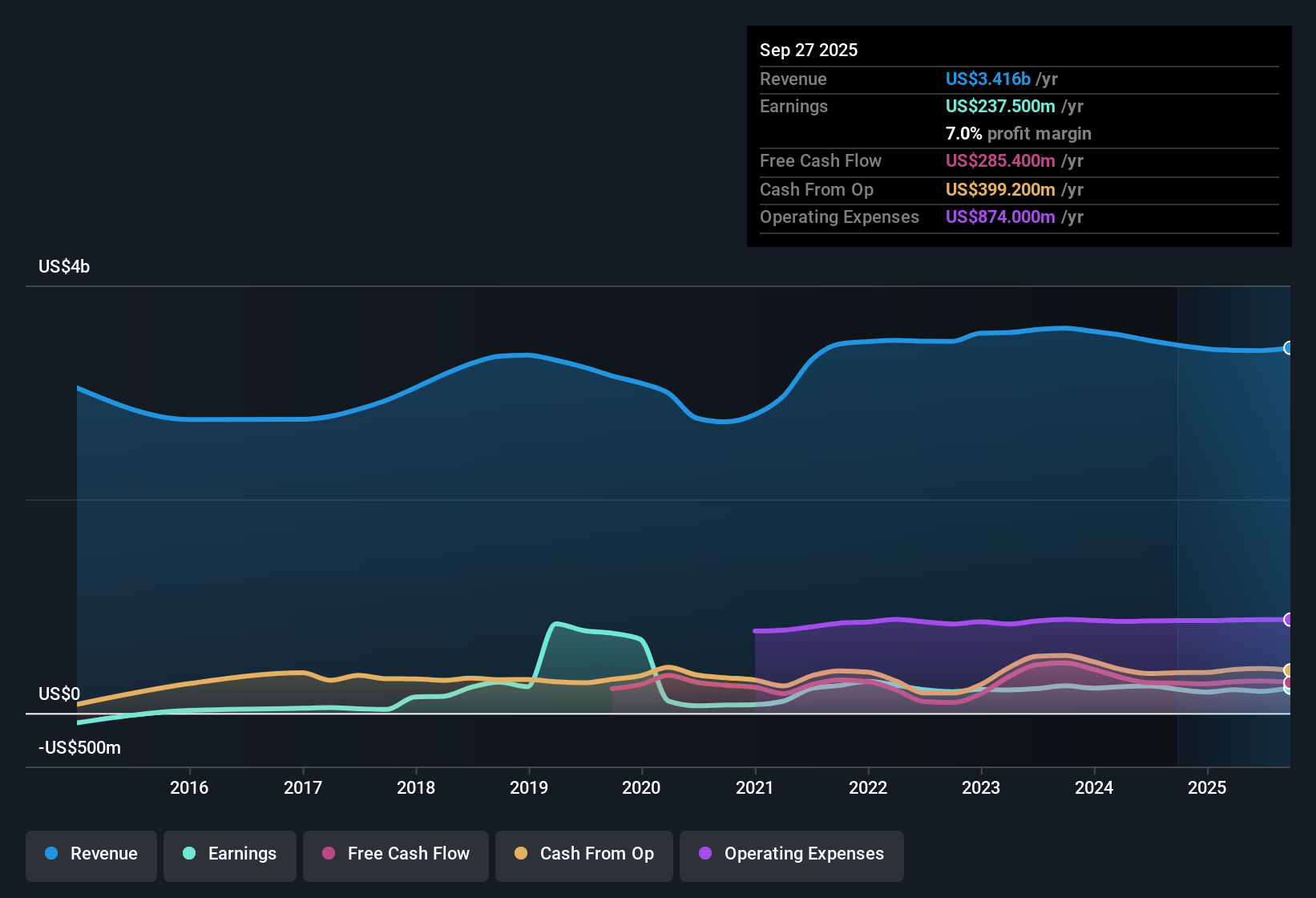Select the purple Operating Expenses endpoint marker
This screenshot has width=1316, height=898.
coord(1289,620)
